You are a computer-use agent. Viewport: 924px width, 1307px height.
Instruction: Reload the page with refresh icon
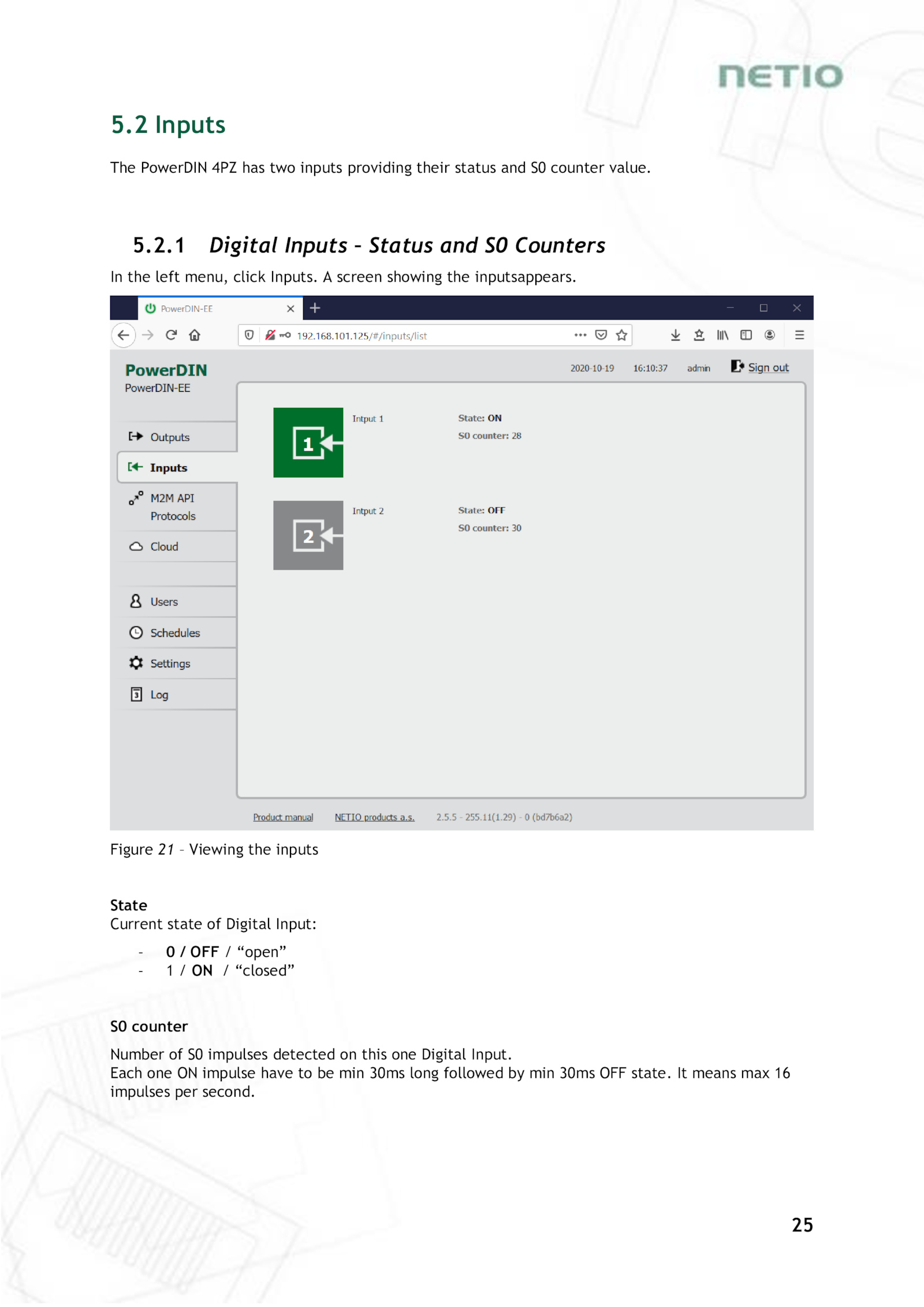pos(171,335)
